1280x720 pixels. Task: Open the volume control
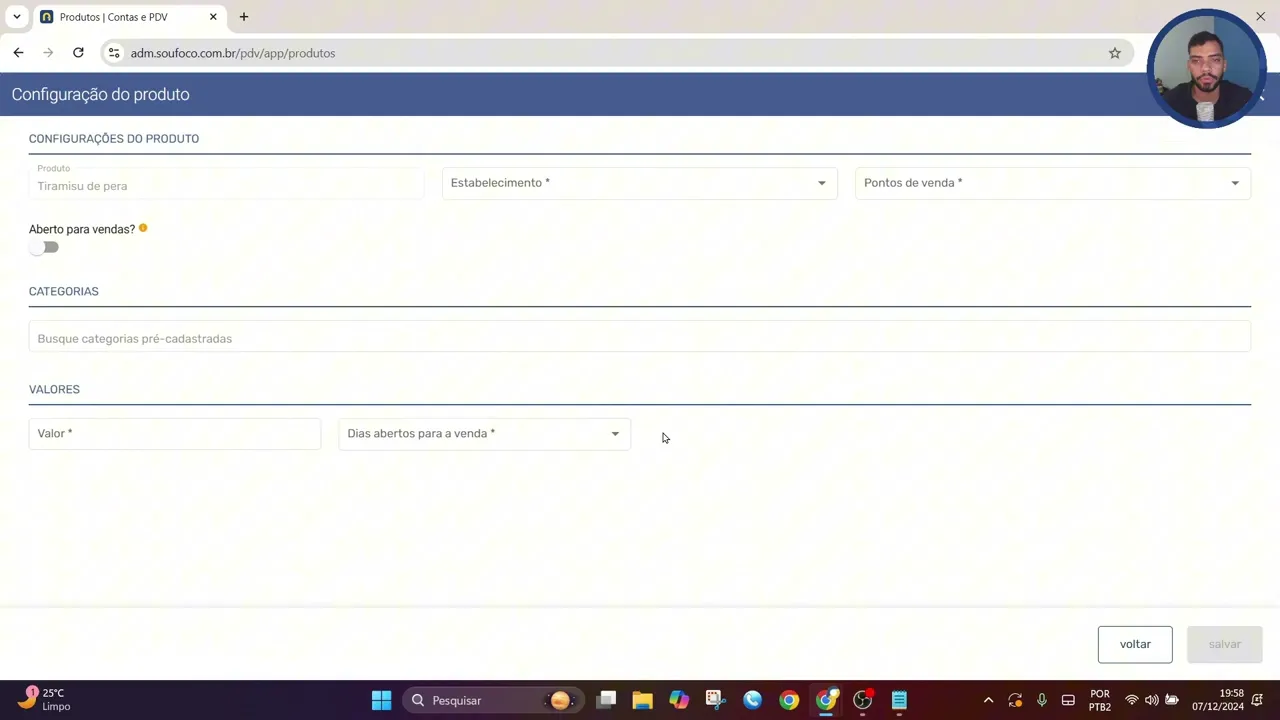point(1152,700)
